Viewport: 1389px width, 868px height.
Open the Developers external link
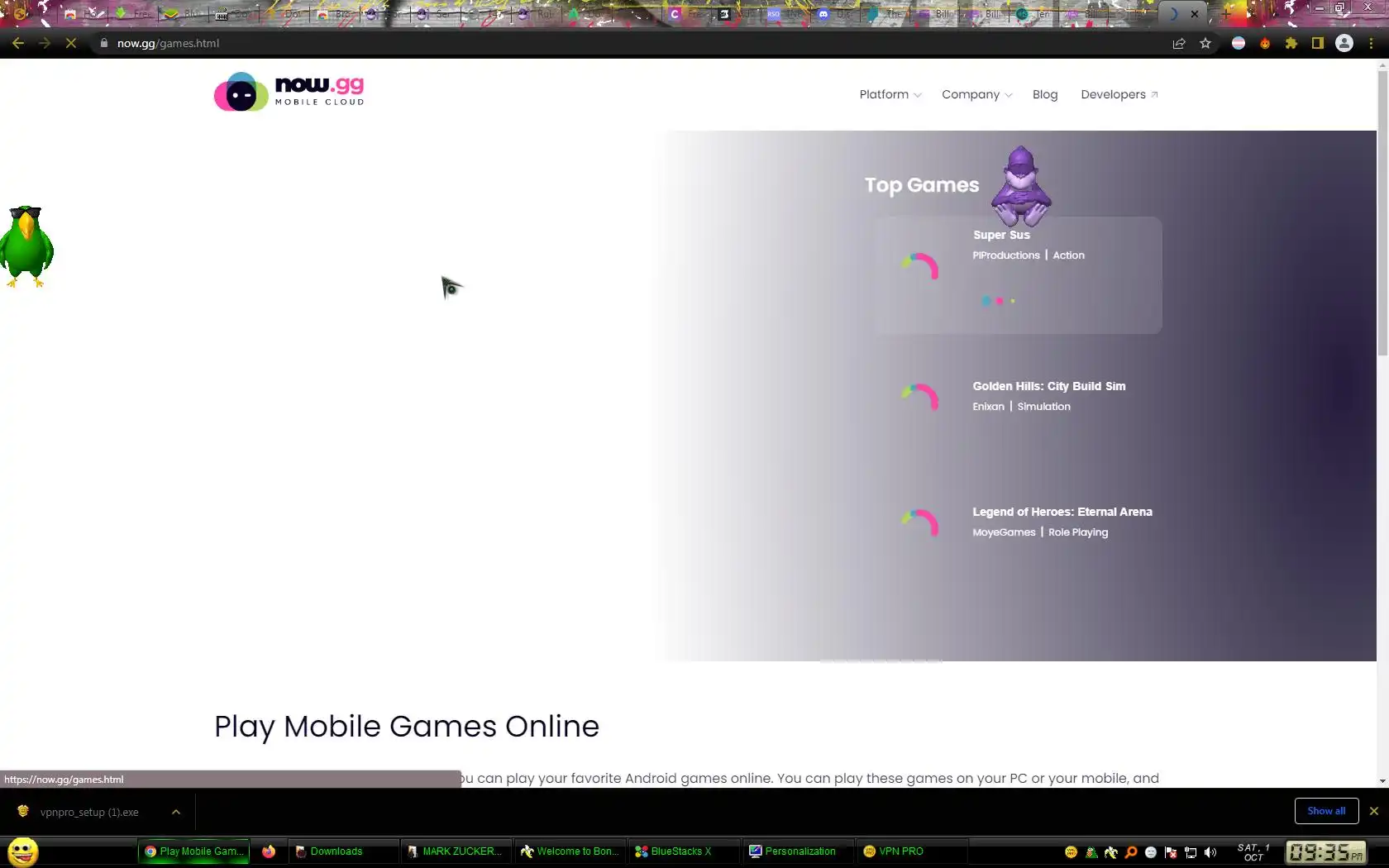point(1119,94)
